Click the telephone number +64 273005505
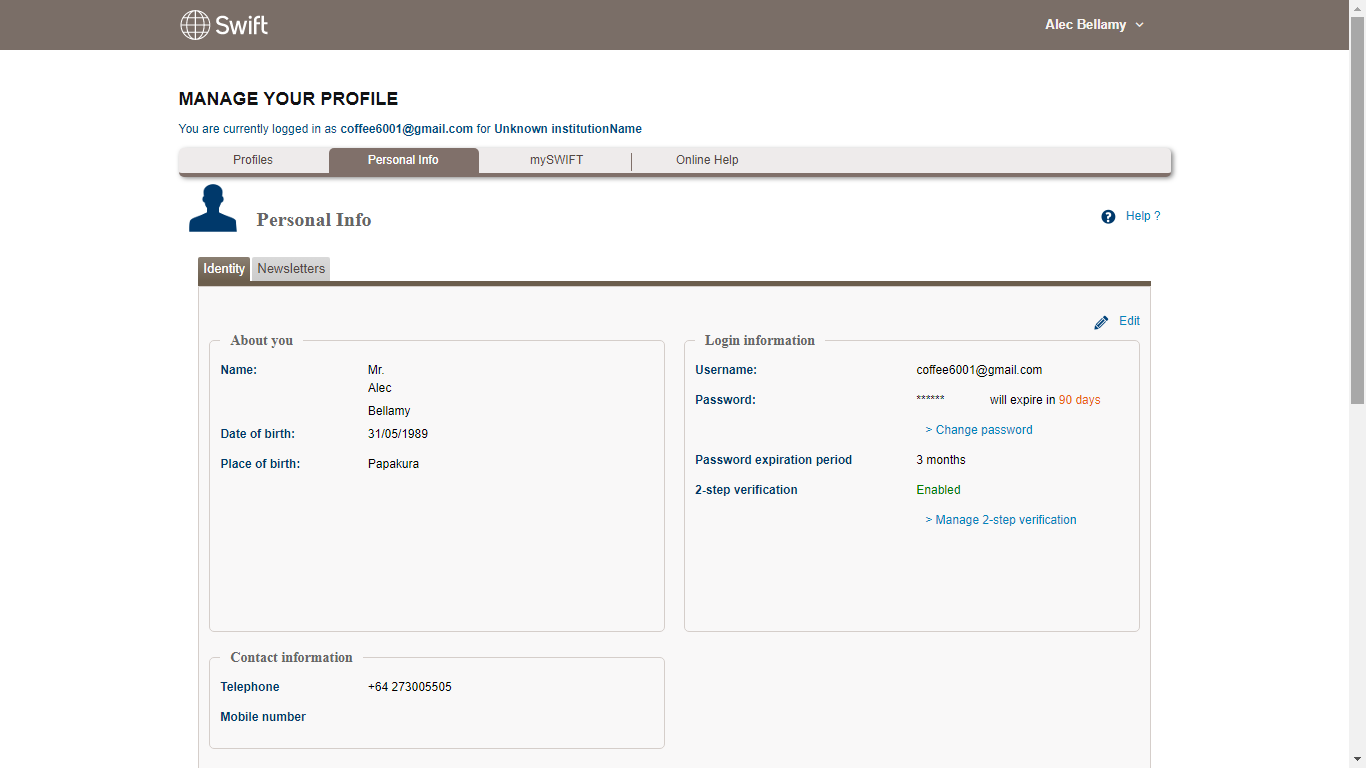This screenshot has width=1366, height=768. (x=409, y=687)
